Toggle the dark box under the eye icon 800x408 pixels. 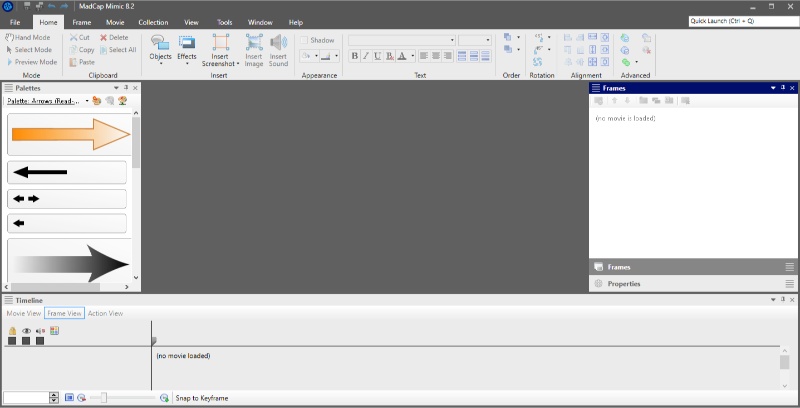(x=26, y=341)
